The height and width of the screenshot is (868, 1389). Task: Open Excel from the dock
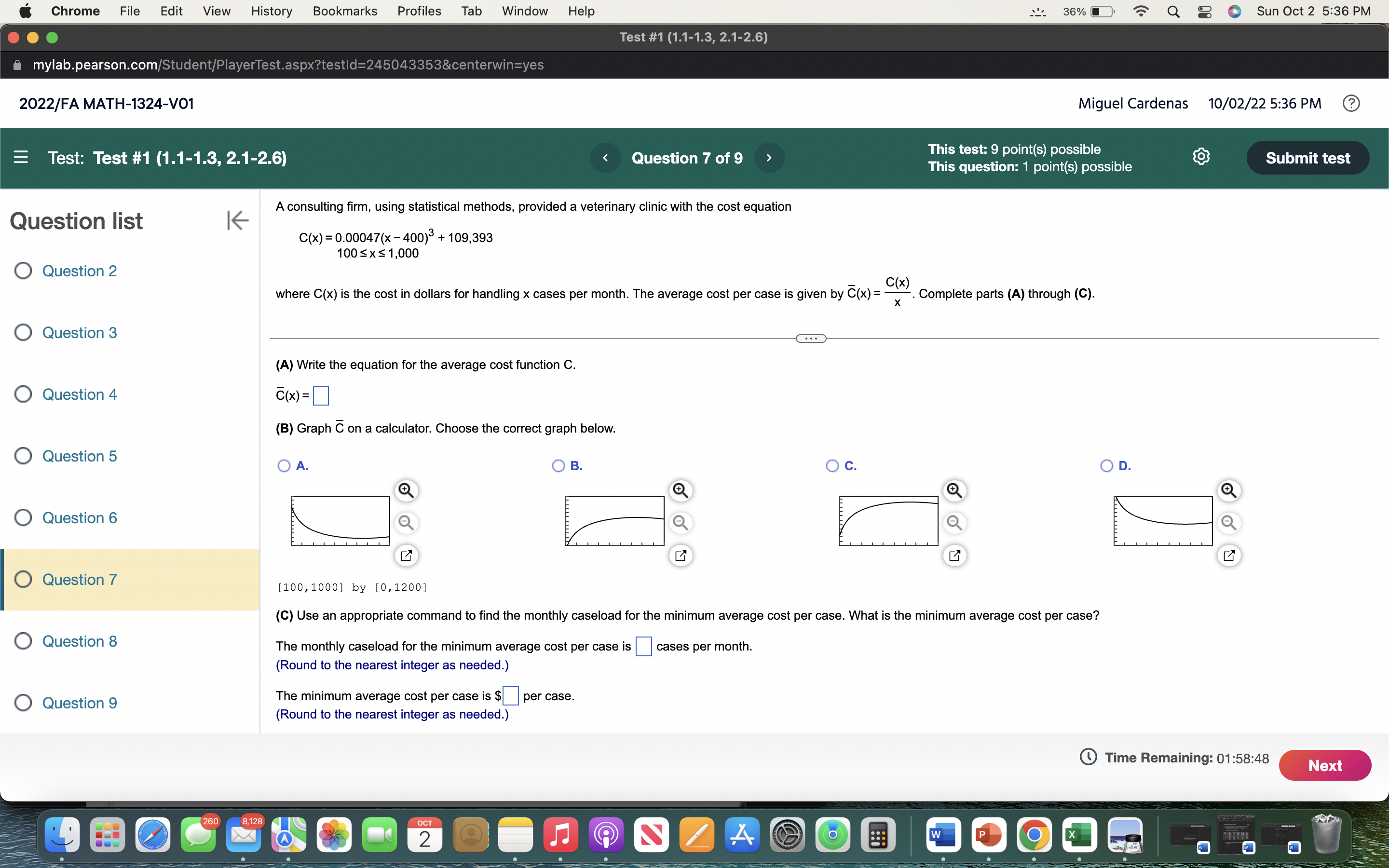pos(1080,835)
